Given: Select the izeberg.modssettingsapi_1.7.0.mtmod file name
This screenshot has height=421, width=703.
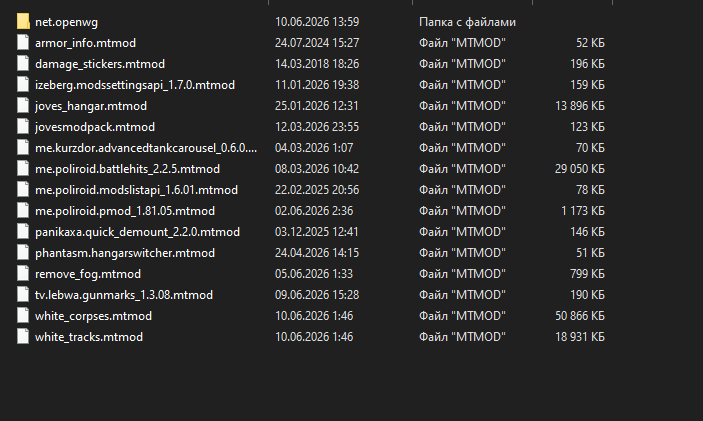Looking at the screenshot, I should pos(135,85).
